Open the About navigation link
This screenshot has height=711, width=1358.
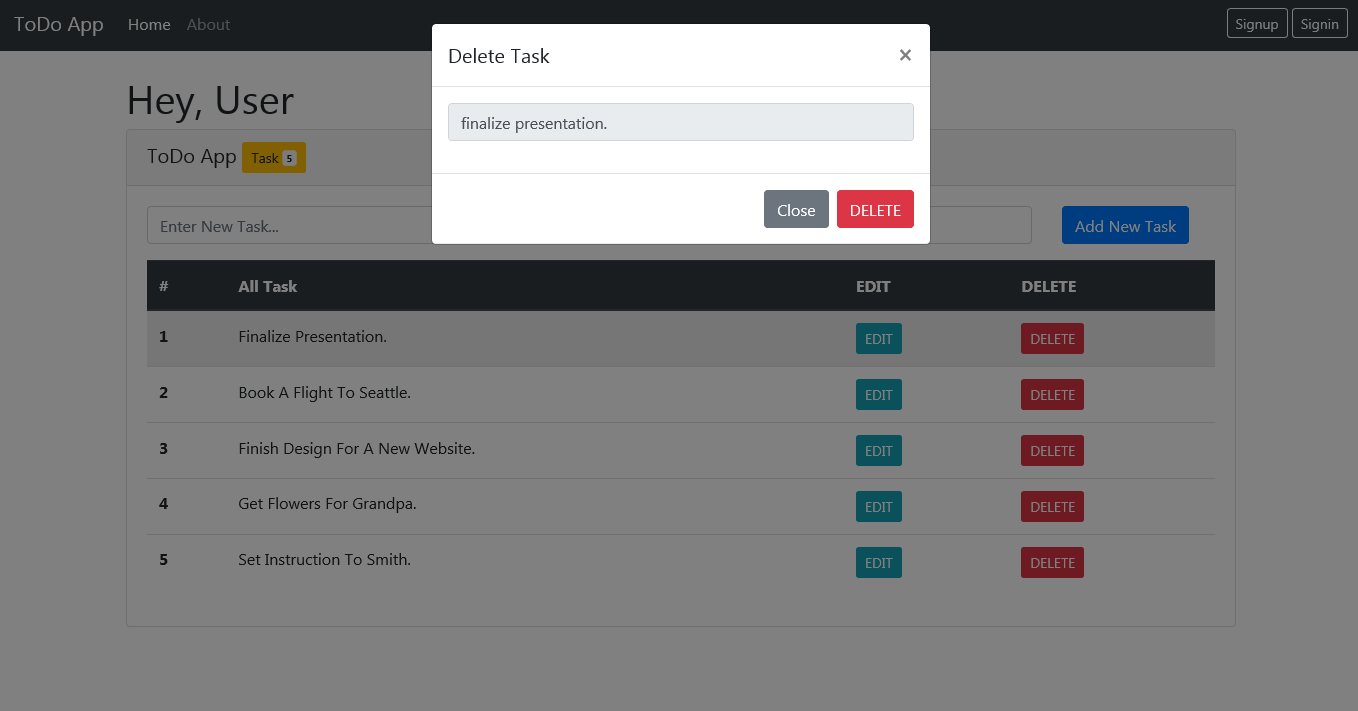pos(208,24)
